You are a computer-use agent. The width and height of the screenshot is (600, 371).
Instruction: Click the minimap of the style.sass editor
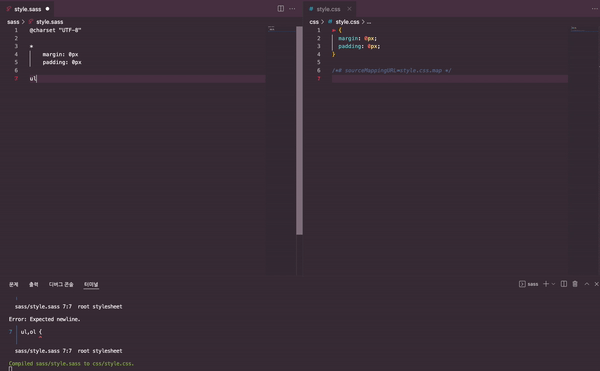coord(280,150)
